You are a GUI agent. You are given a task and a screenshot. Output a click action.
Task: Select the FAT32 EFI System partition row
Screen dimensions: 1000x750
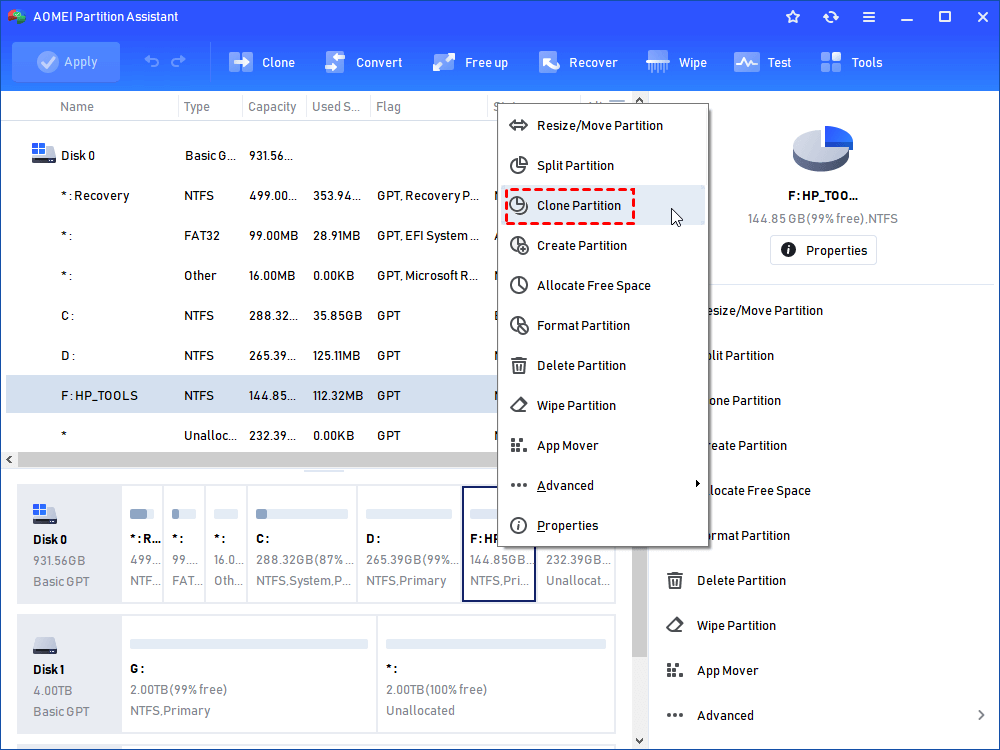point(252,236)
